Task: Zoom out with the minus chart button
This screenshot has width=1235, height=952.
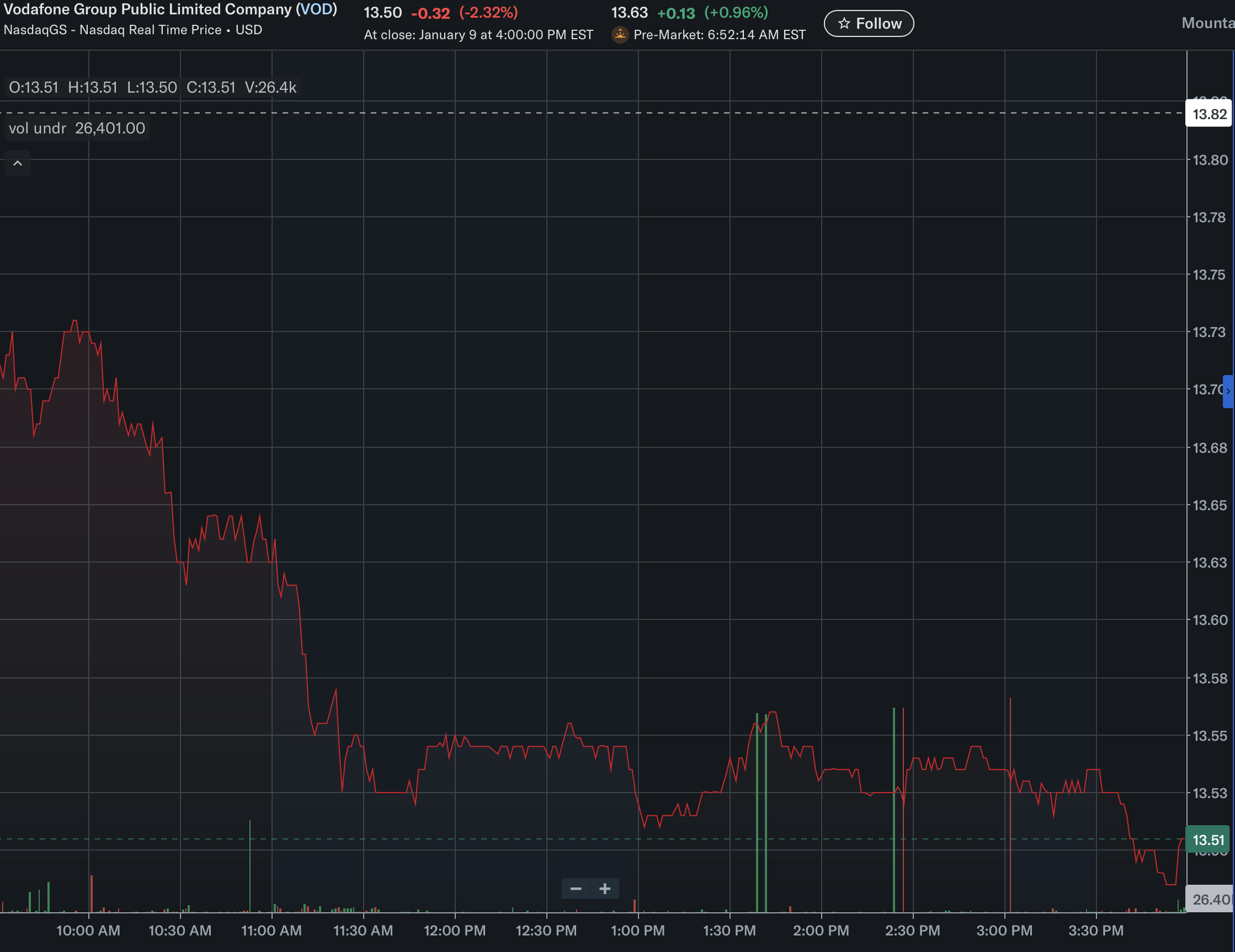Action: (x=576, y=889)
